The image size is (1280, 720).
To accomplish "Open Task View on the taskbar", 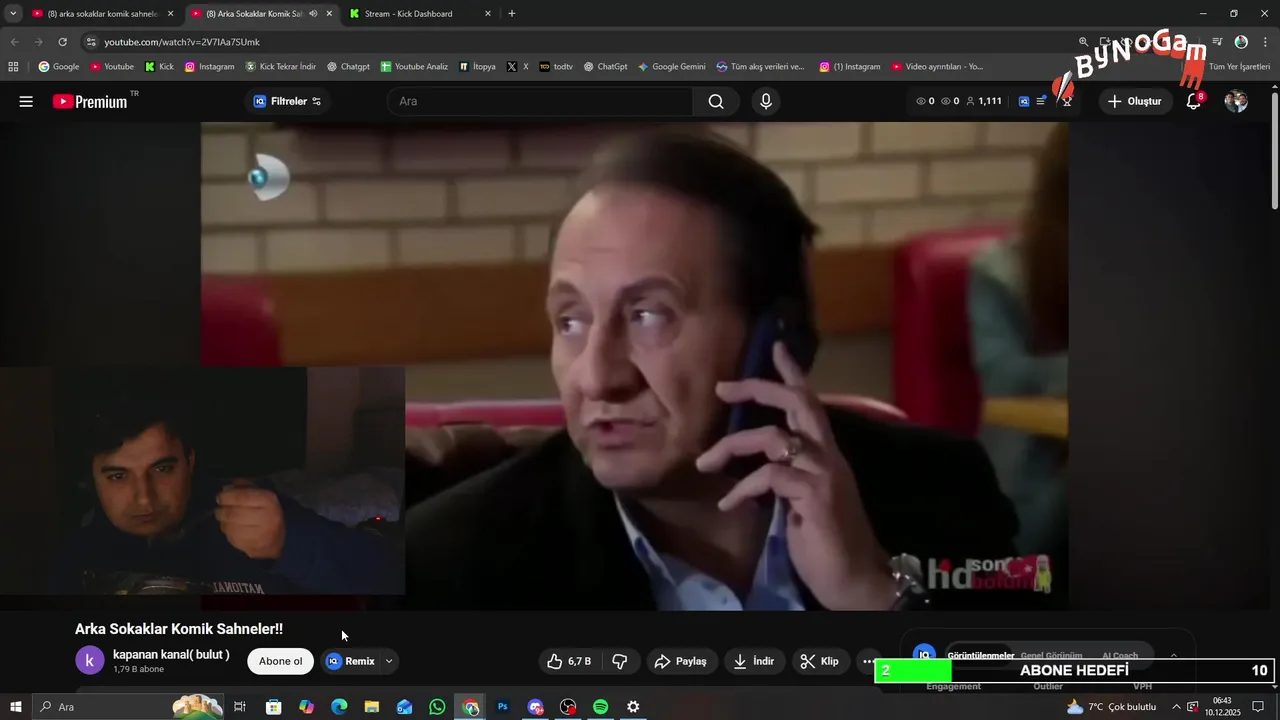I will pyautogui.click(x=240, y=707).
